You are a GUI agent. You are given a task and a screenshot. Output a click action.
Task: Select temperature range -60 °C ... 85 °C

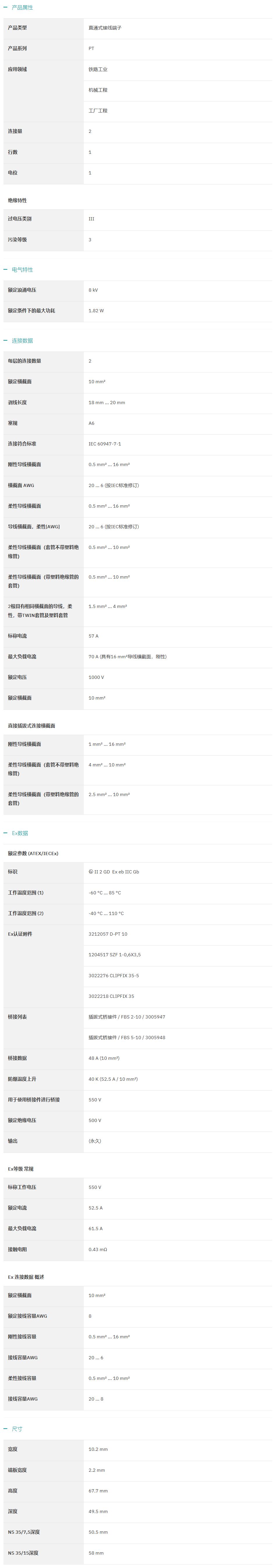click(x=105, y=893)
